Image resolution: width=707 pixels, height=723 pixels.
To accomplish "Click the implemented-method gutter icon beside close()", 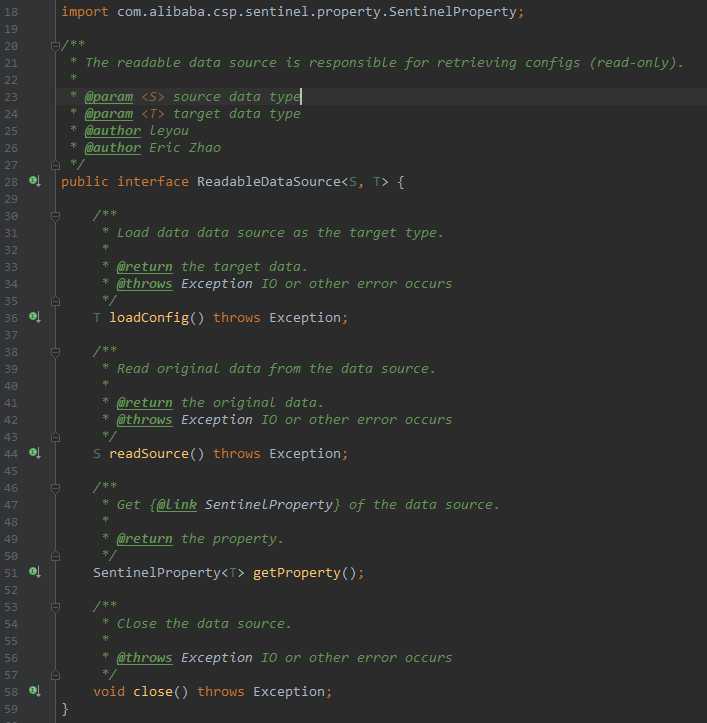I will [x=35, y=691].
